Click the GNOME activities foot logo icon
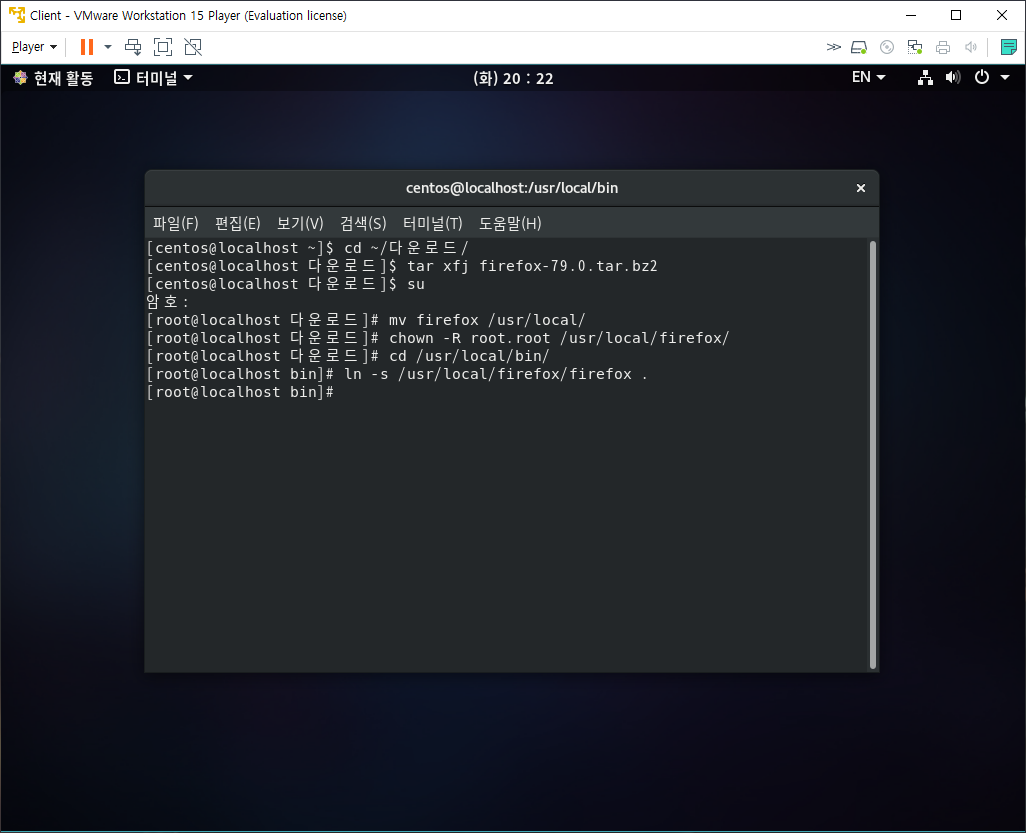 pos(20,78)
